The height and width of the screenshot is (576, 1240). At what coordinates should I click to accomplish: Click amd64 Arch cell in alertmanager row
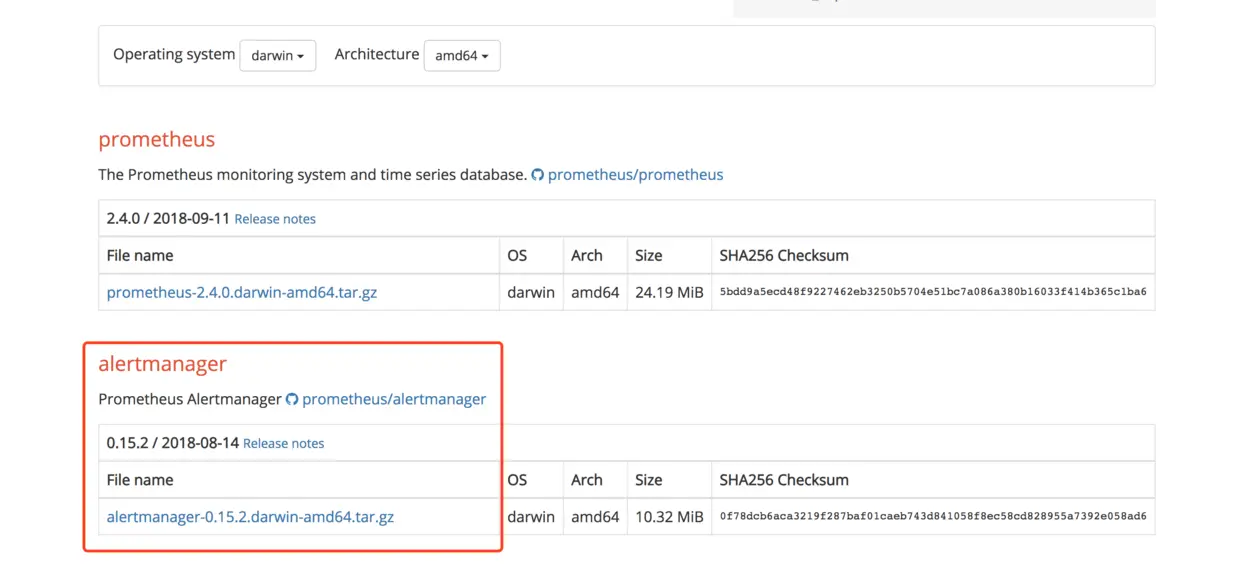(595, 517)
